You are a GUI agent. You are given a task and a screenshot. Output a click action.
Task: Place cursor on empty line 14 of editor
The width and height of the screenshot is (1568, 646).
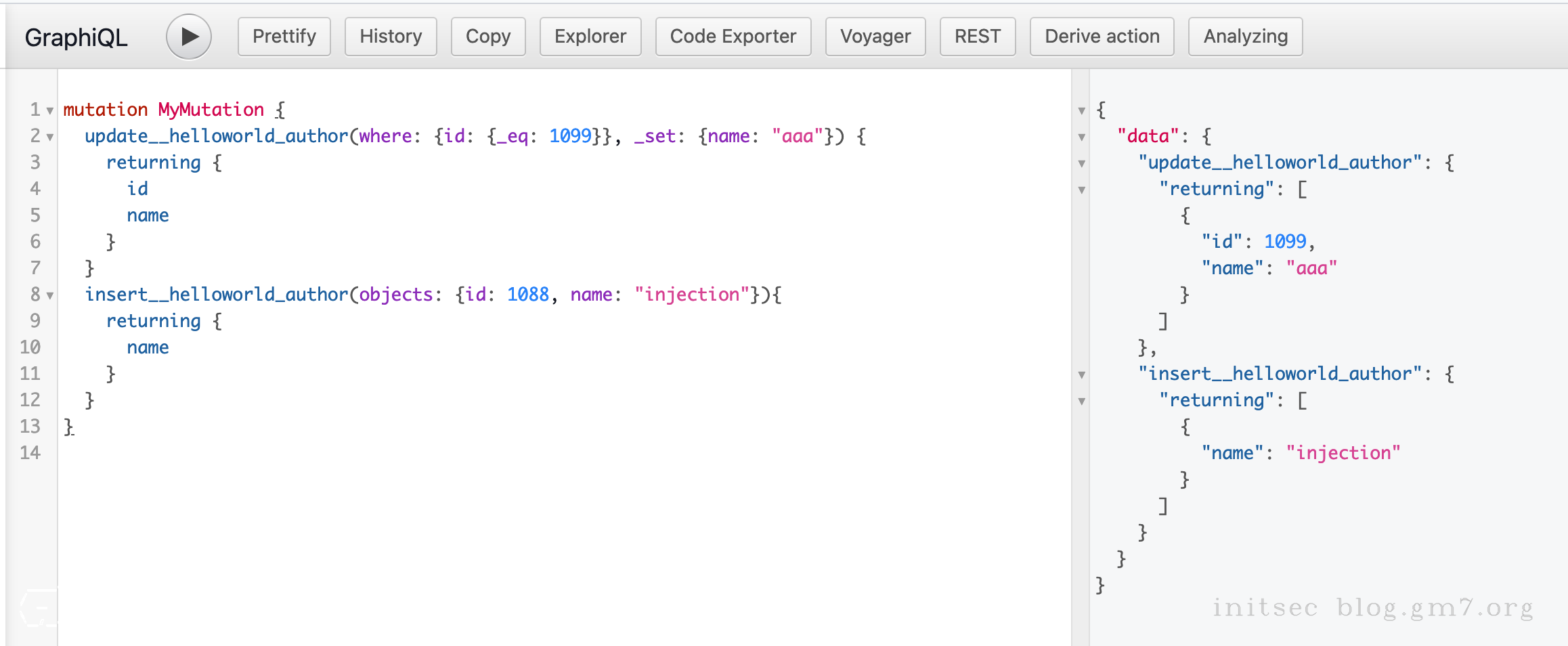click(271, 453)
